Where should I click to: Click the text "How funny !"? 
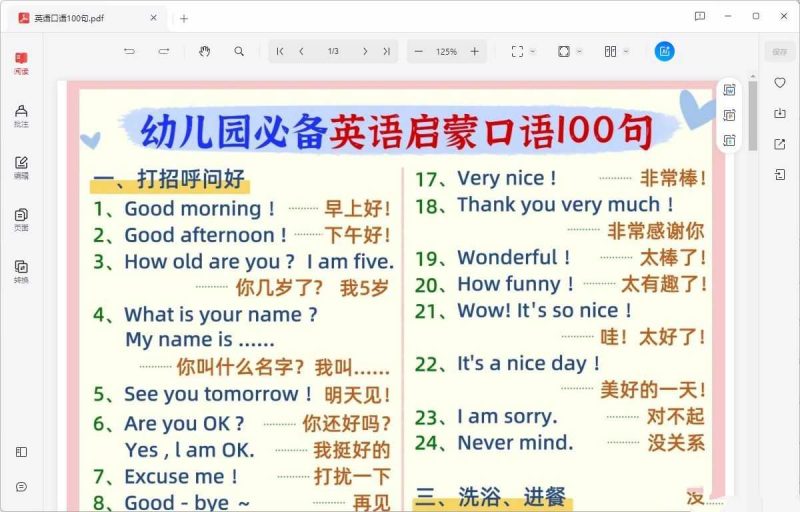pyautogui.click(x=516, y=284)
